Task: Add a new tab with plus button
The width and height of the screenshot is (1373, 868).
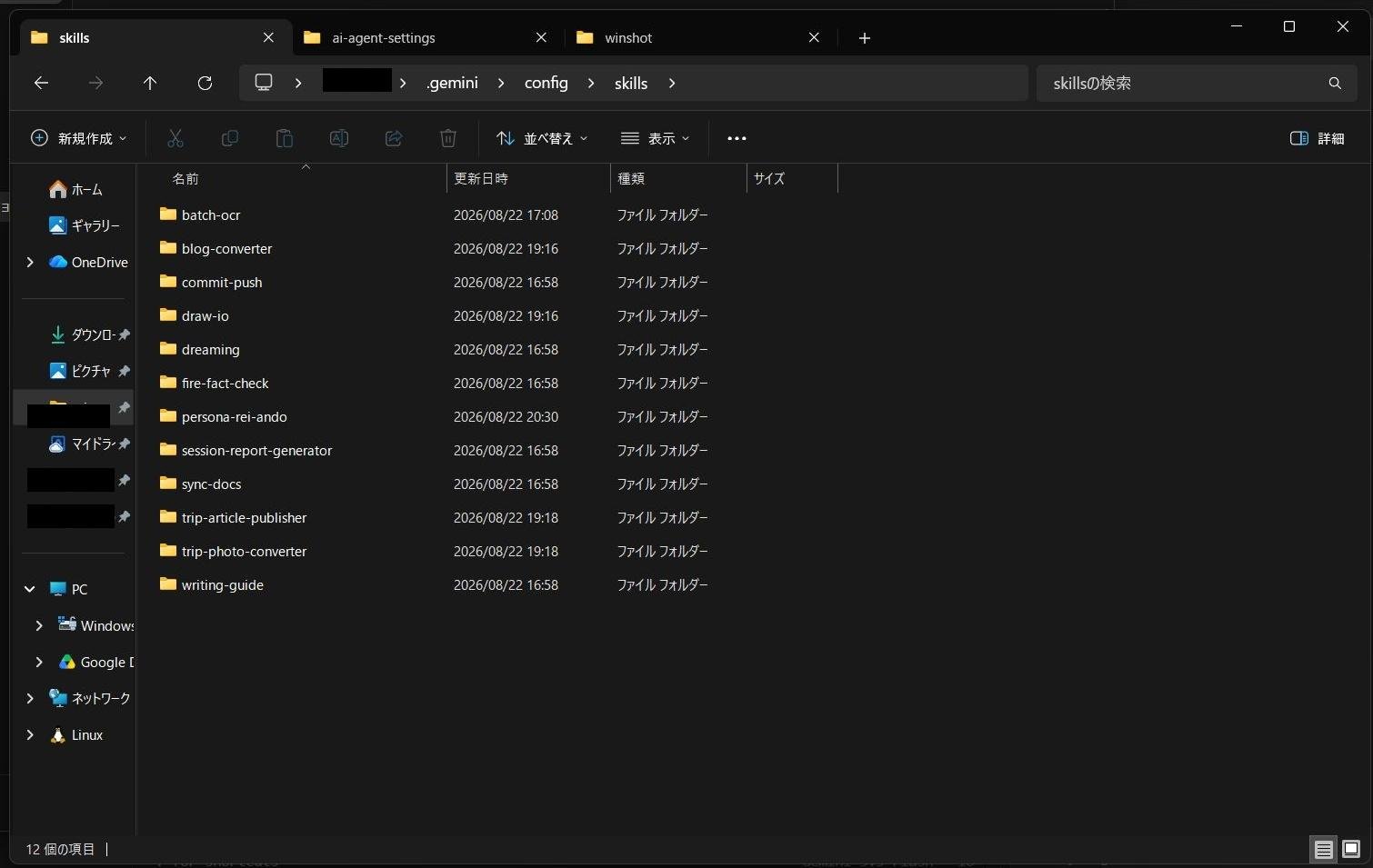Action: tap(865, 37)
